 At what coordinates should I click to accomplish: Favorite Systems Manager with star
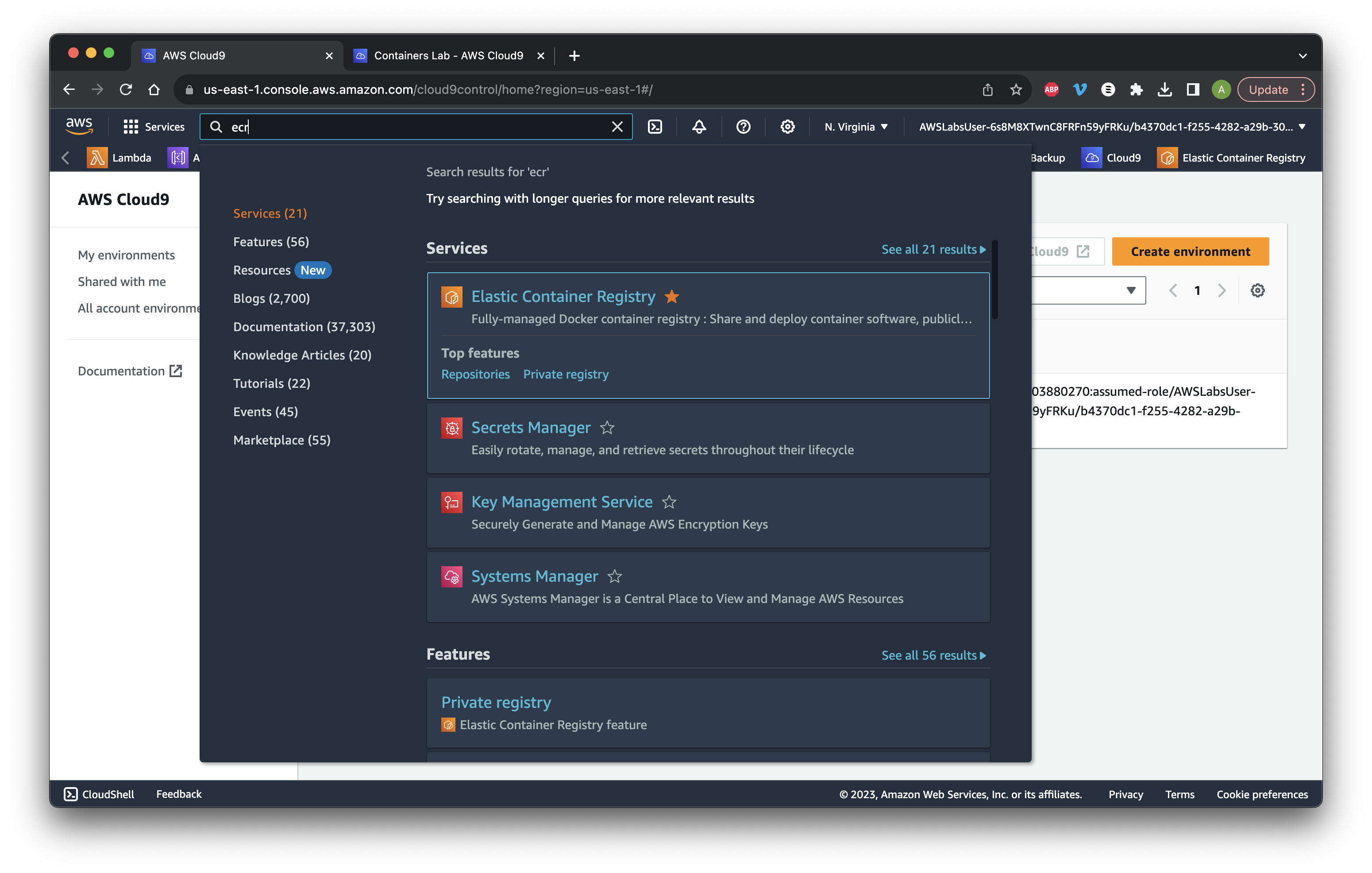point(615,576)
